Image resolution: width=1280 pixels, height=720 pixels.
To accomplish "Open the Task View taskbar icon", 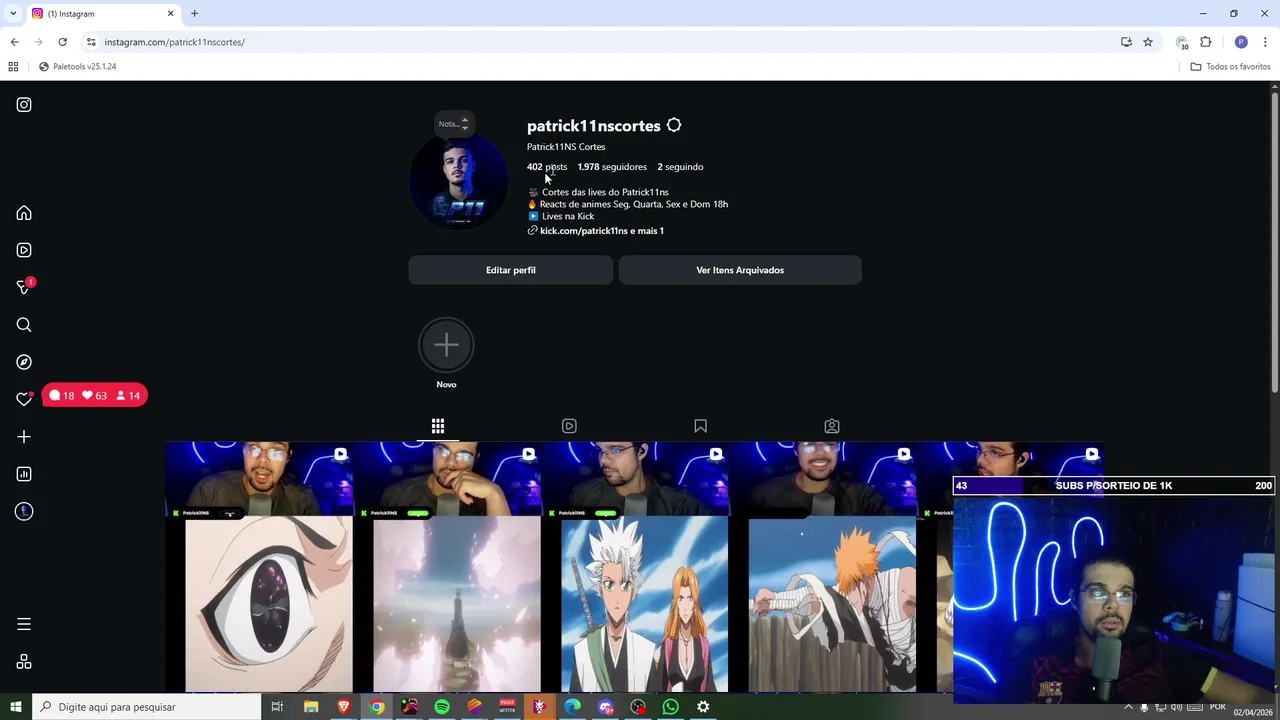I will [x=277, y=707].
